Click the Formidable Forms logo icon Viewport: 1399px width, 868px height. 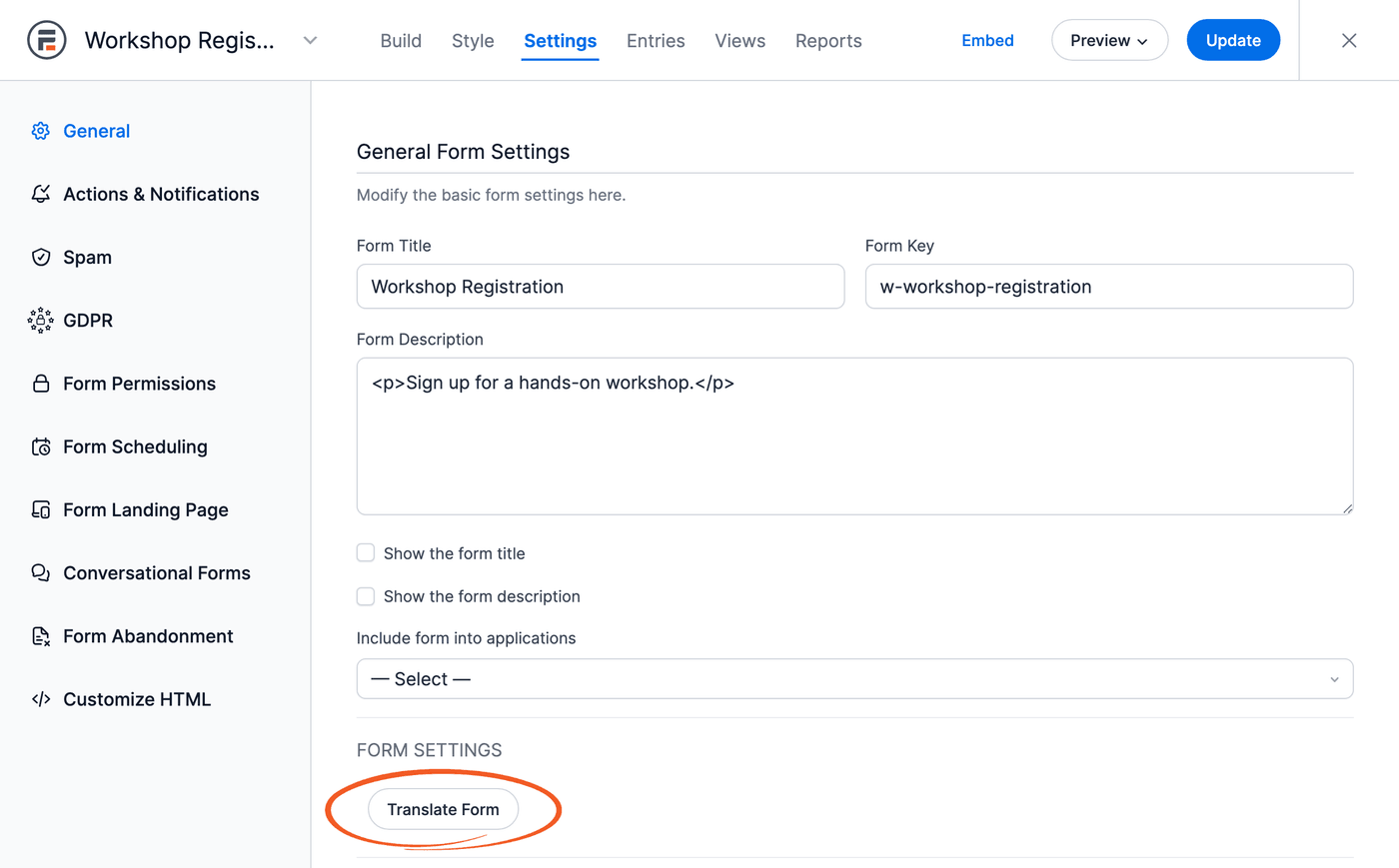click(x=46, y=40)
